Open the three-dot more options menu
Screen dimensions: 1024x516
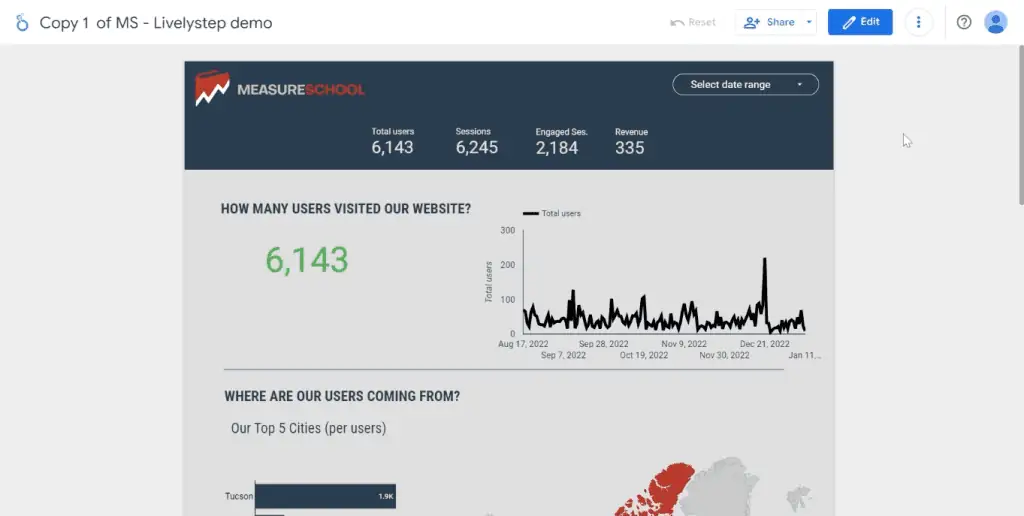pos(918,22)
